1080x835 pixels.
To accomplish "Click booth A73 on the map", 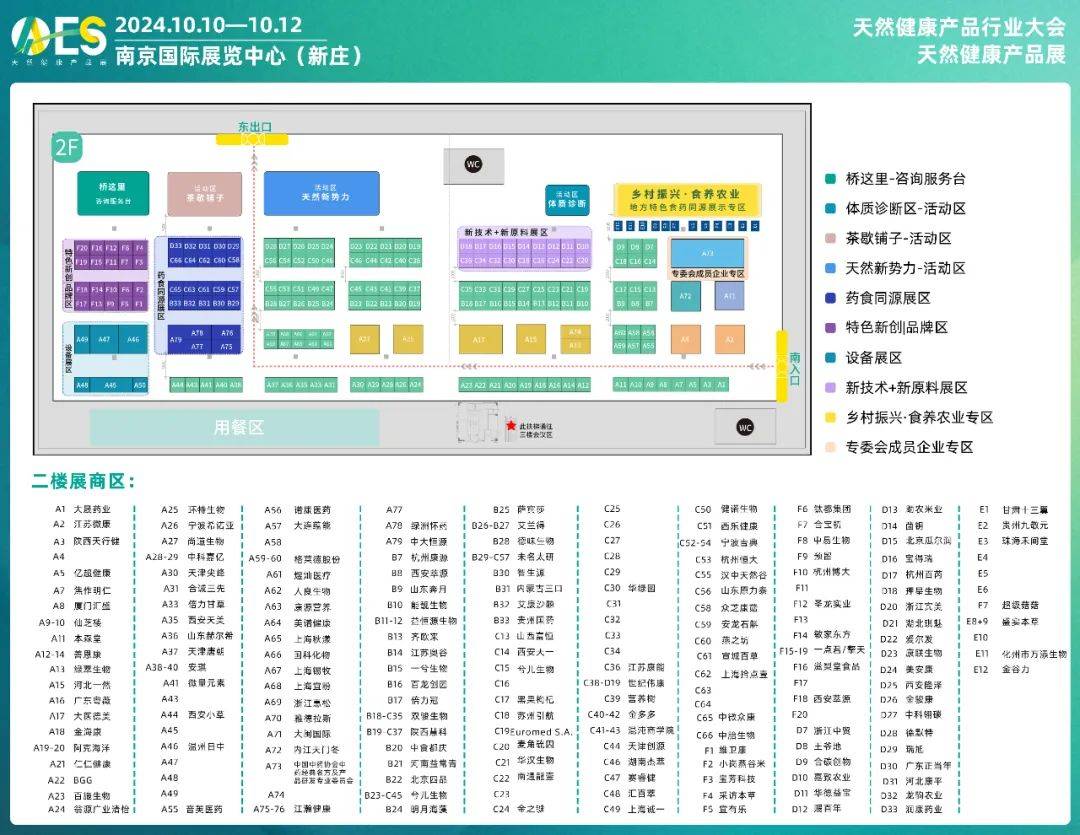I will pyautogui.click(x=707, y=253).
